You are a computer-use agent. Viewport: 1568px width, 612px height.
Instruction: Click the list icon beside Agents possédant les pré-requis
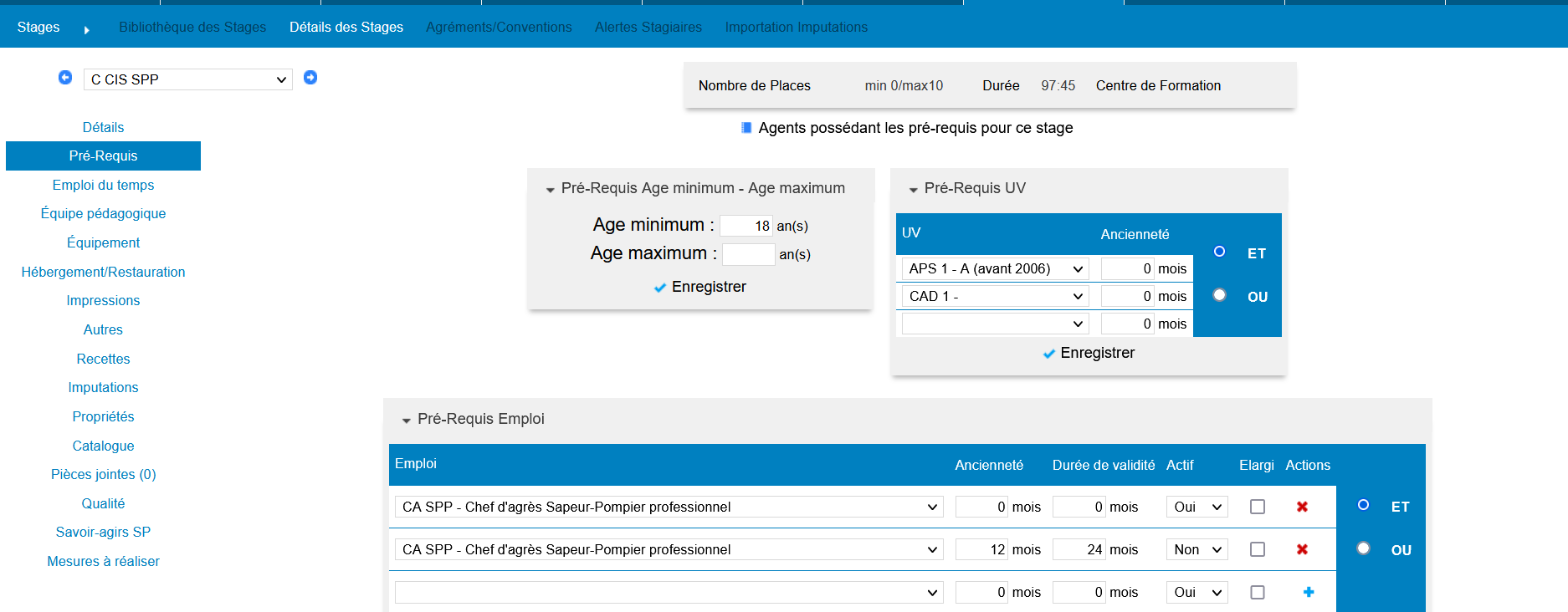746,128
